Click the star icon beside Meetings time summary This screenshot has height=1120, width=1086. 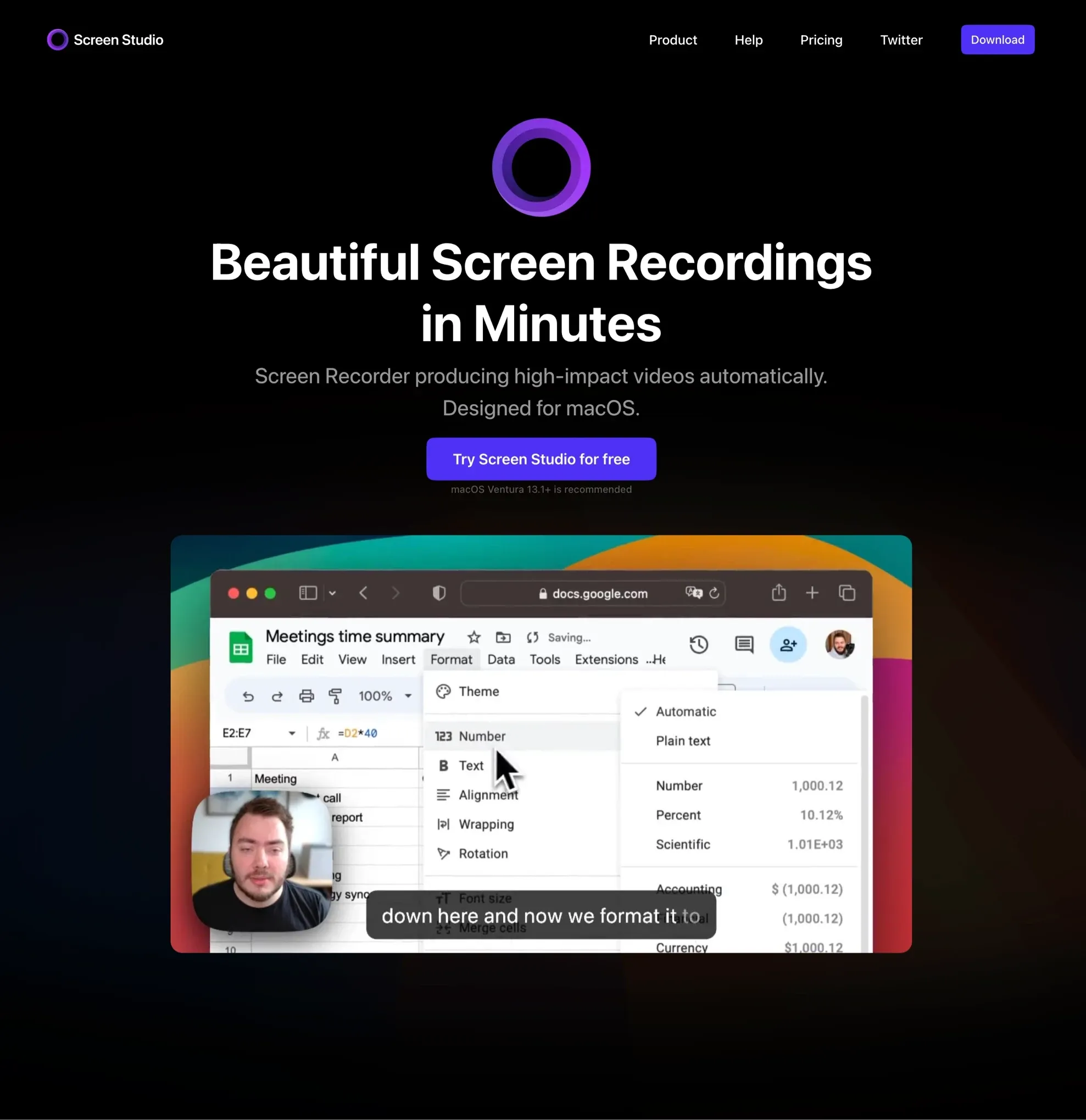point(474,637)
